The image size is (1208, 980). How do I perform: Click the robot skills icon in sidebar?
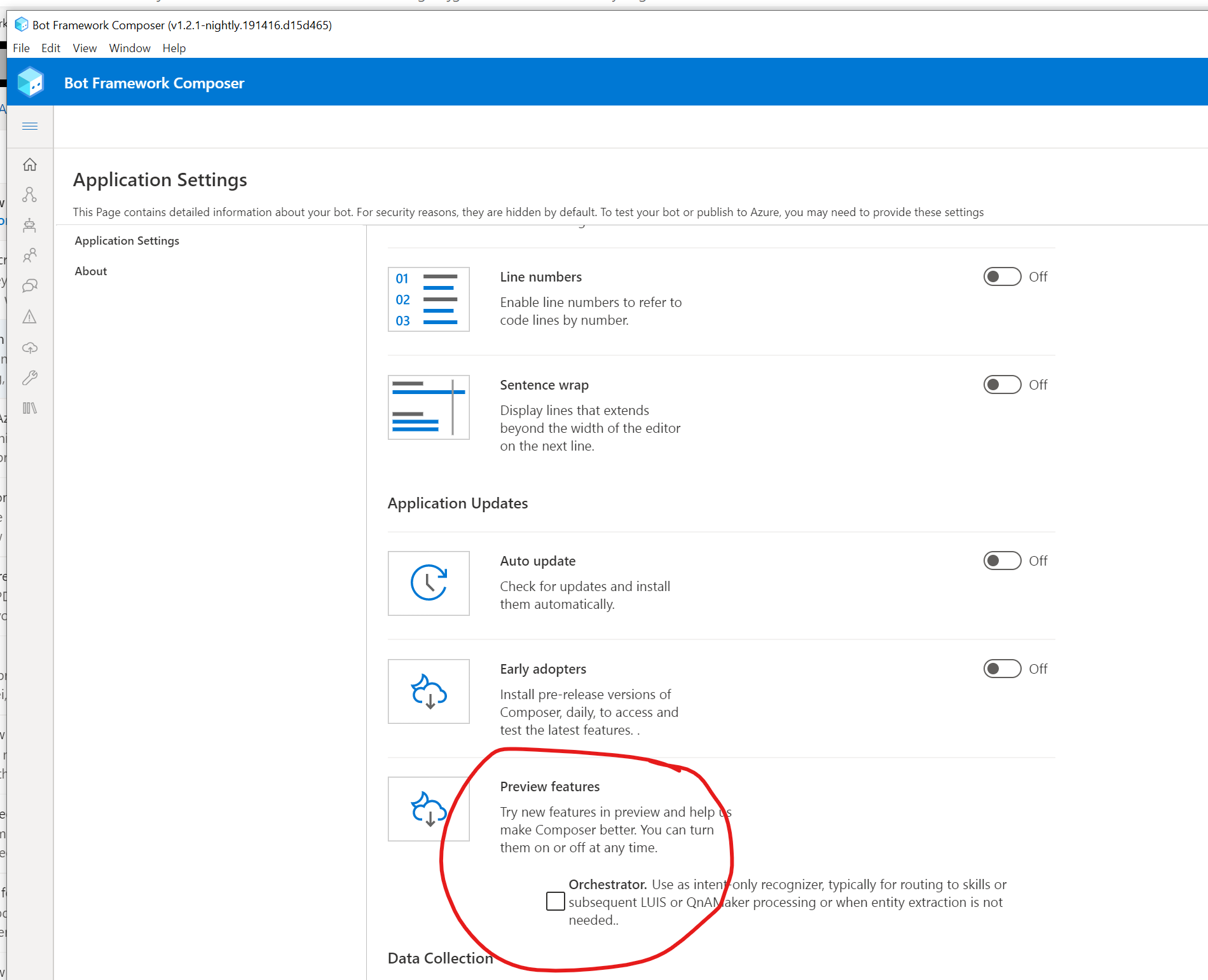30,226
